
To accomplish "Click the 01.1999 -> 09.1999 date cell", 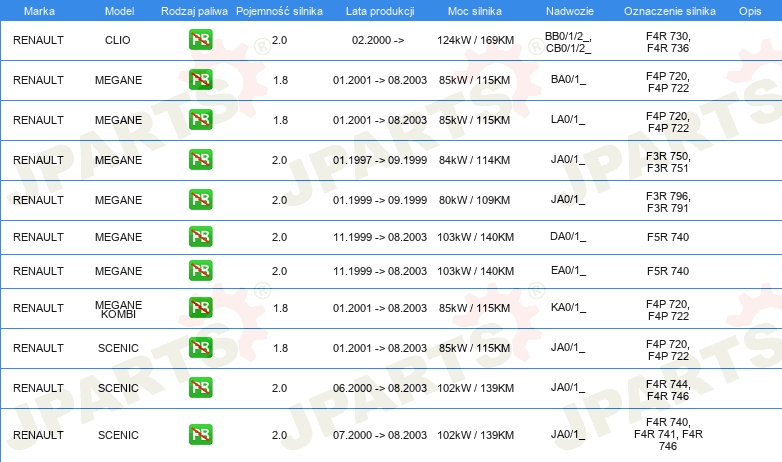I will [x=380, y=200].
